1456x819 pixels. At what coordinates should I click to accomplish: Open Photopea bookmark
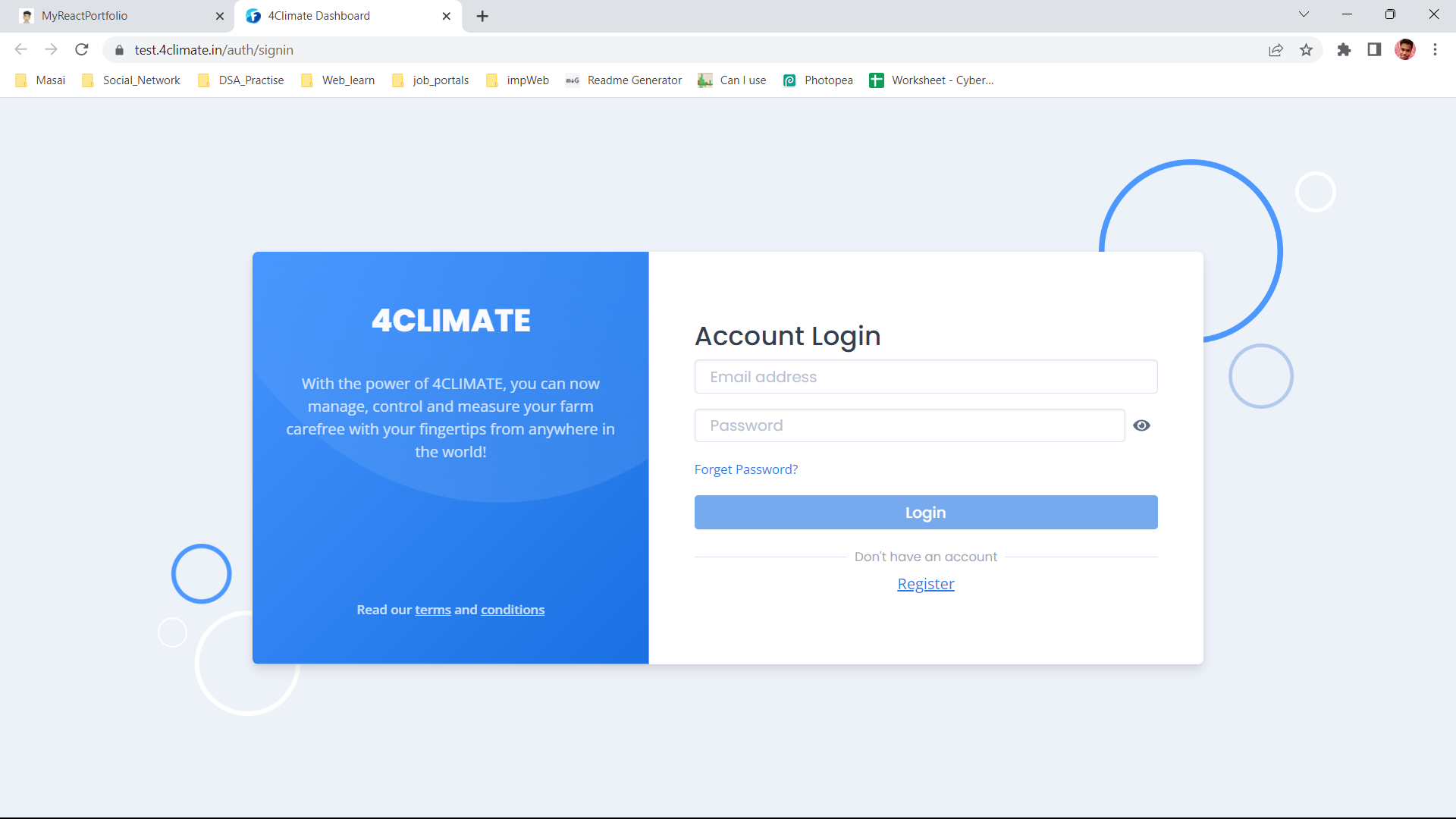[817, 80]
